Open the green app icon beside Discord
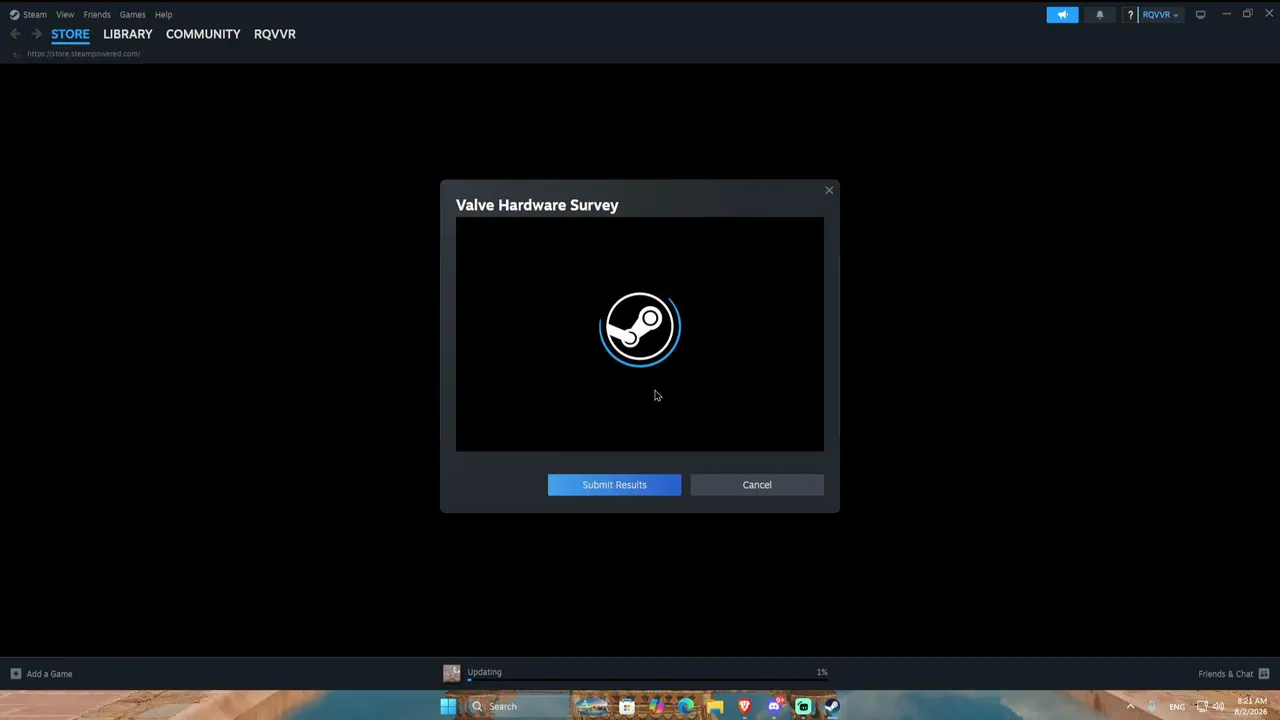1280x720 pixels. (x=803, y=707)
